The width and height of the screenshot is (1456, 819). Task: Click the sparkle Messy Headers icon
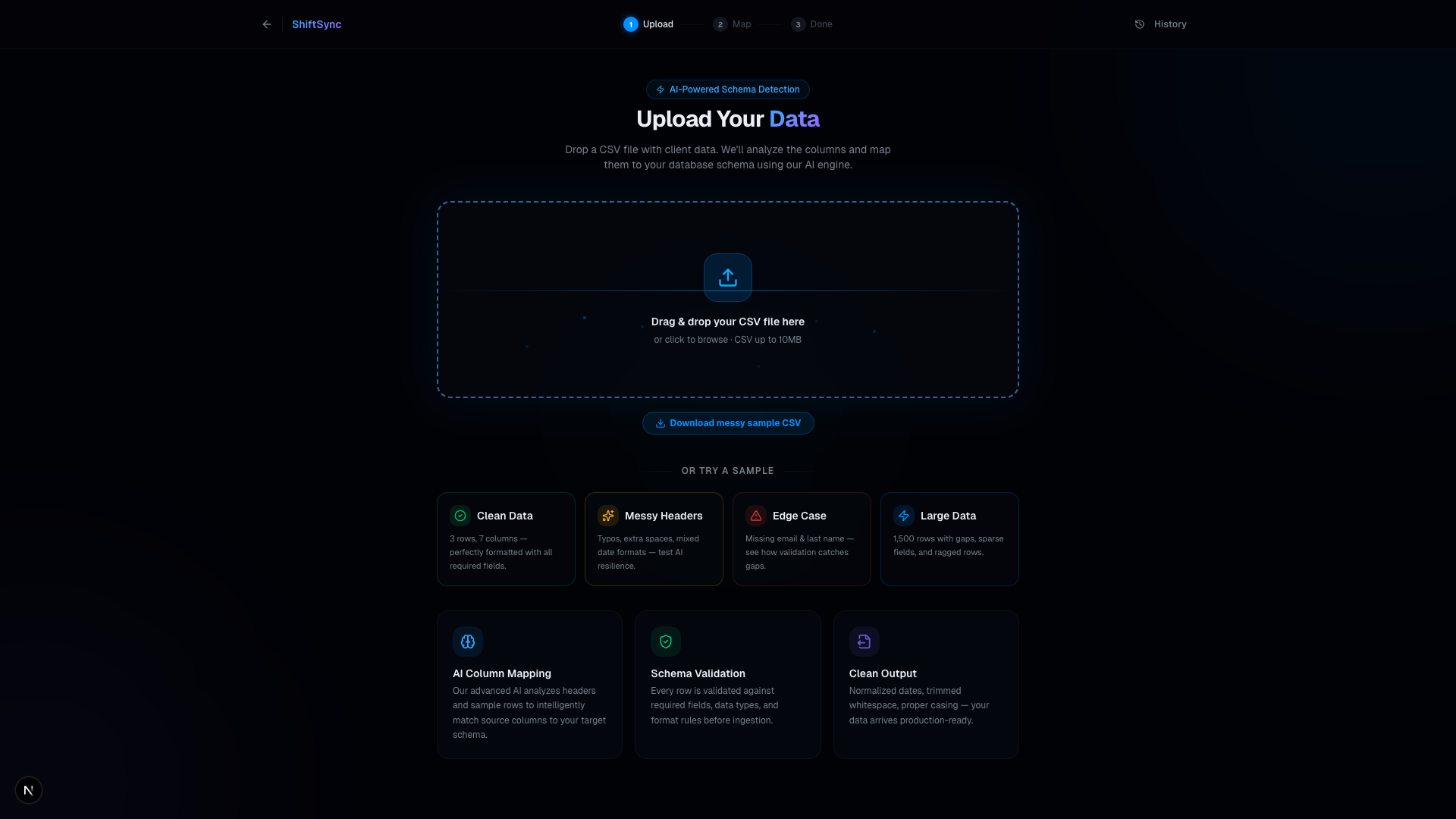point(608,516)
